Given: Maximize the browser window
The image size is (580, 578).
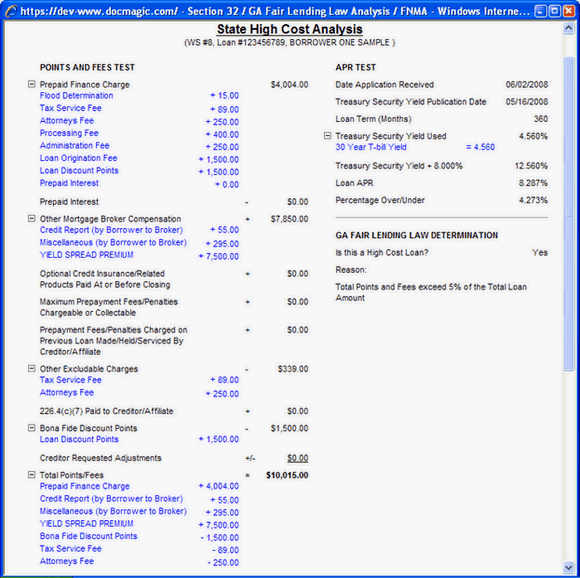Looking at the screenshot, I should pos(554,11).
